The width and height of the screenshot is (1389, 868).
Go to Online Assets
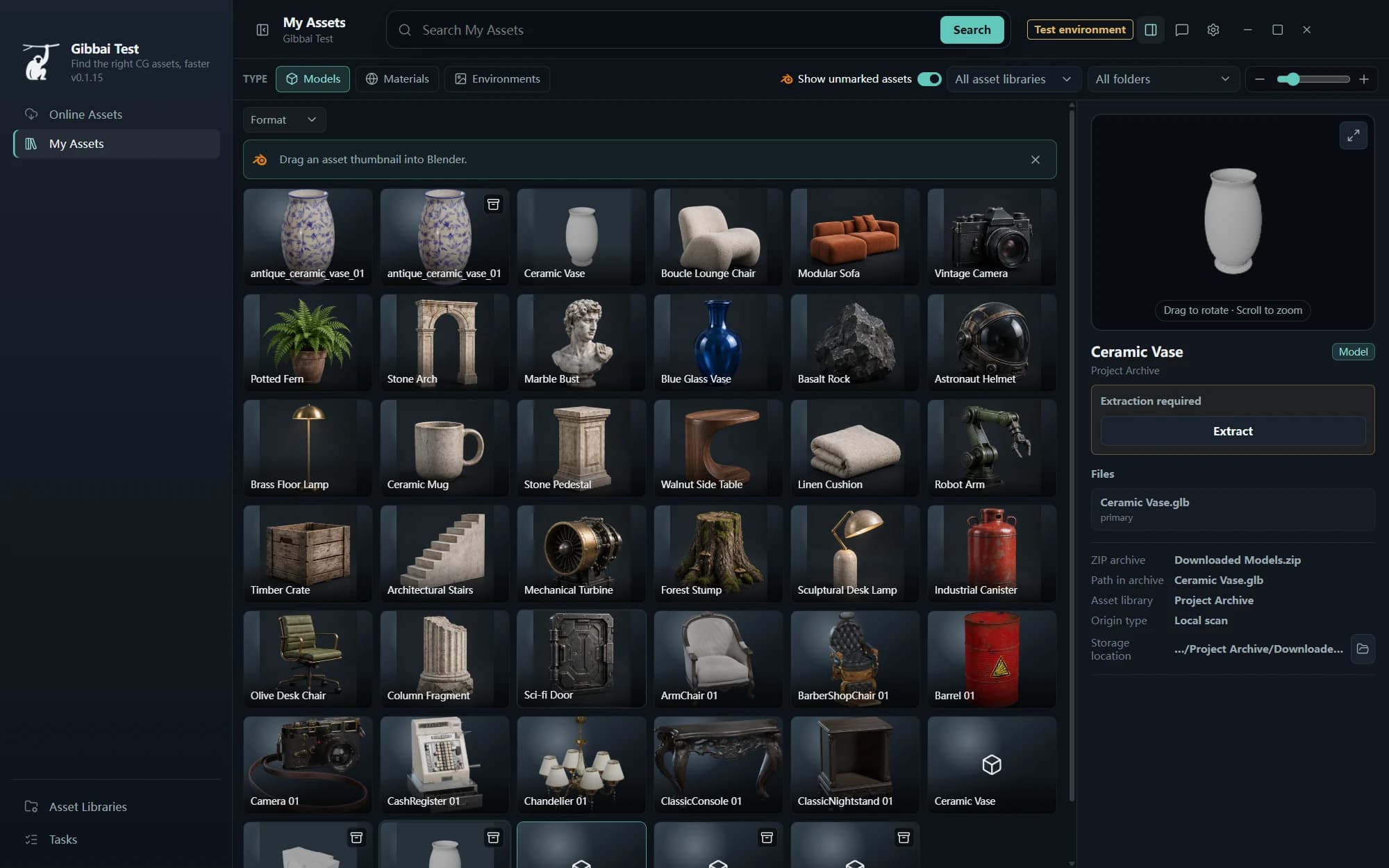(117, 115)
